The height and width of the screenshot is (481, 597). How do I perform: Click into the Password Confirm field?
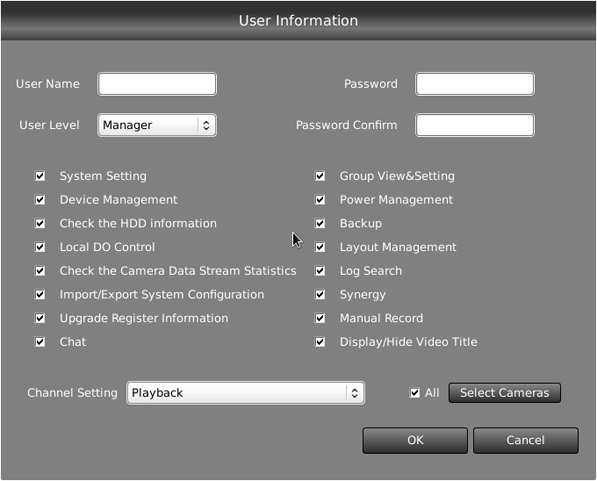pyautogui.click(x=475, y=125)
